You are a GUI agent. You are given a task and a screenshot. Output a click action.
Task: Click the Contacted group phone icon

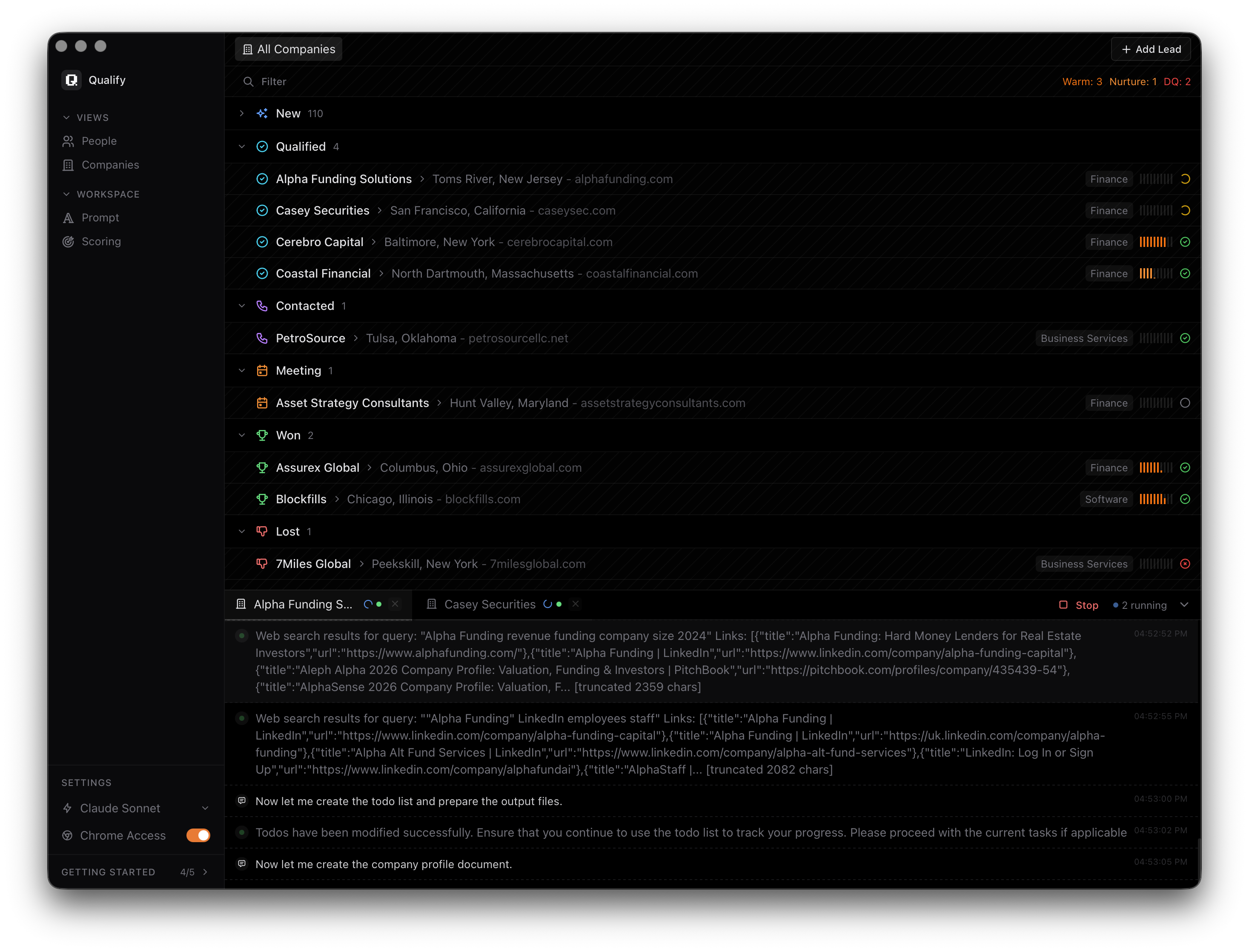pyautogui.click(x=262, y=306)
